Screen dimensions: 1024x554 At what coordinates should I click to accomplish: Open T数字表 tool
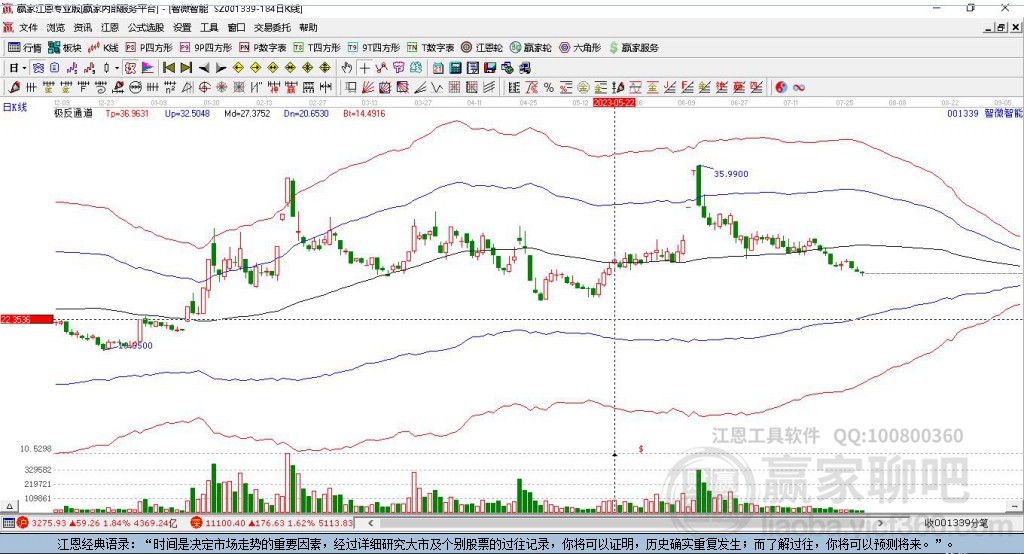(x=430, y=48)
